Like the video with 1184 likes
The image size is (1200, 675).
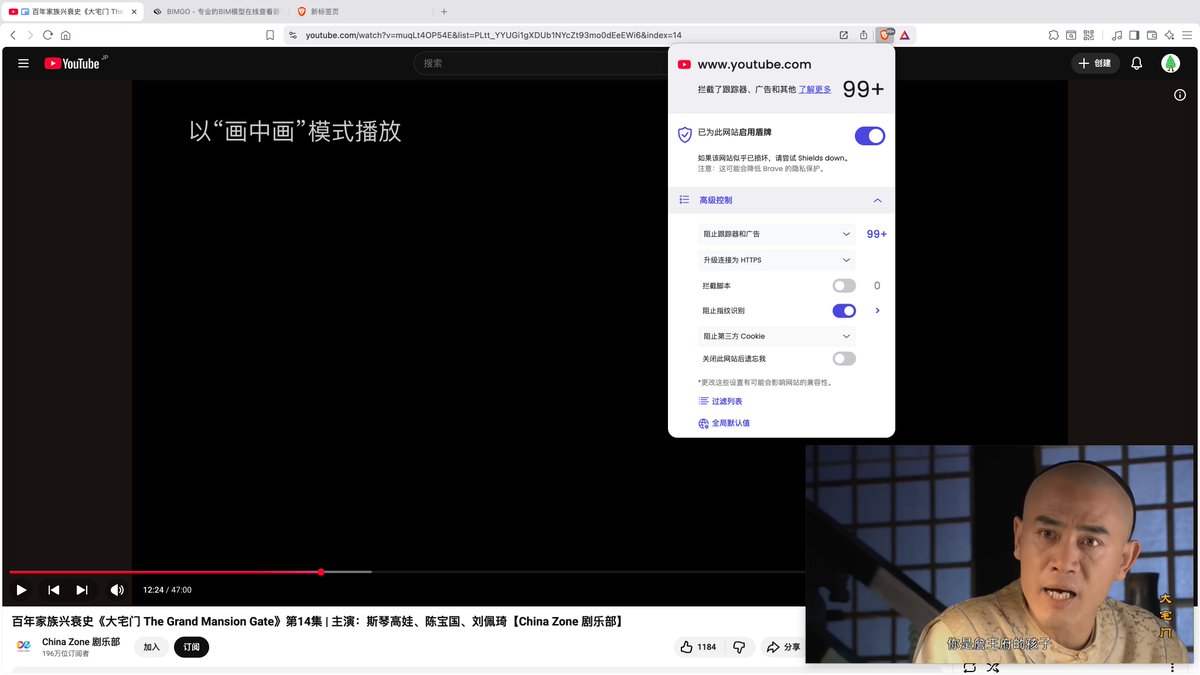(x=699, y=647)
